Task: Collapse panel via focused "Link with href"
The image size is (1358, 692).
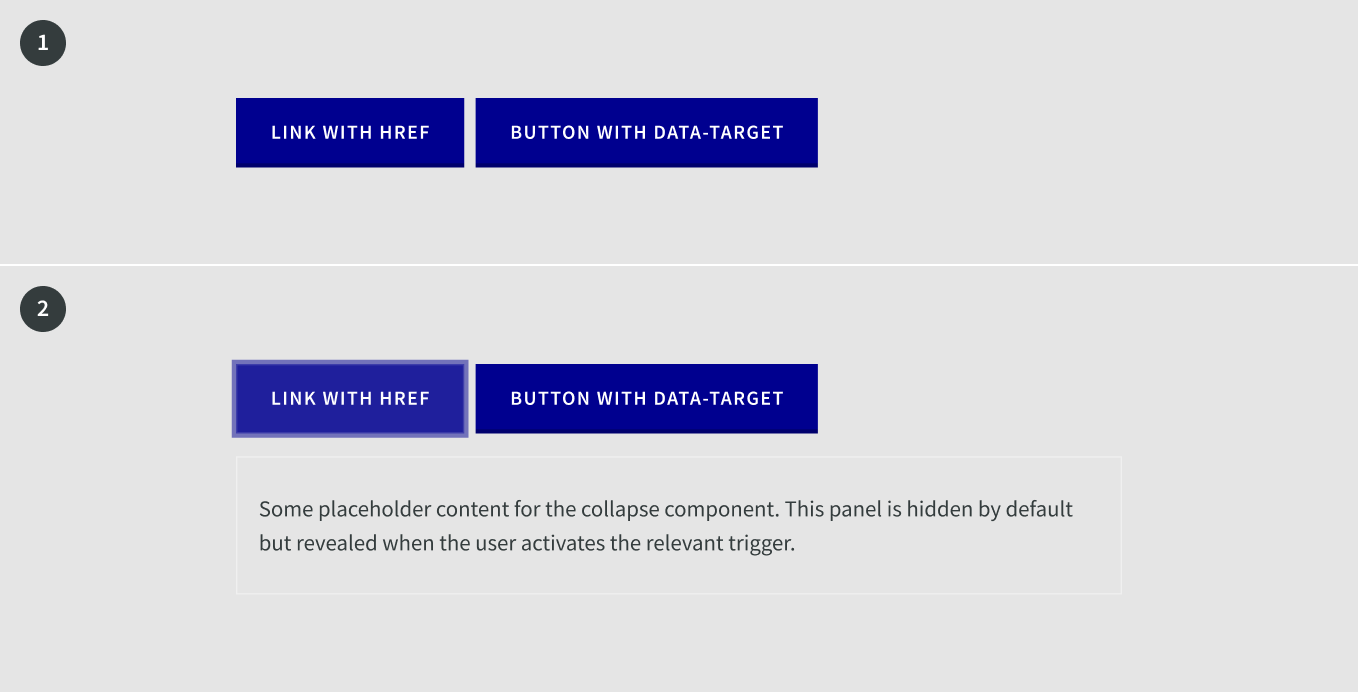Action: tap(350, 398)
